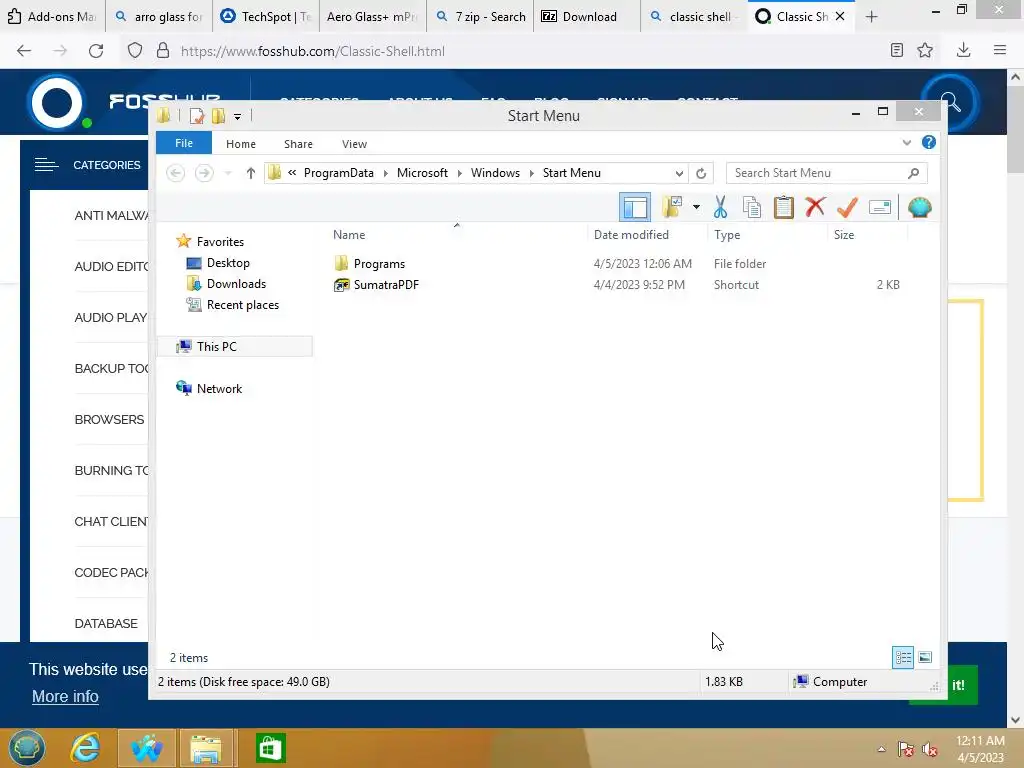Open the Share ribbon tab

(298, 144)
